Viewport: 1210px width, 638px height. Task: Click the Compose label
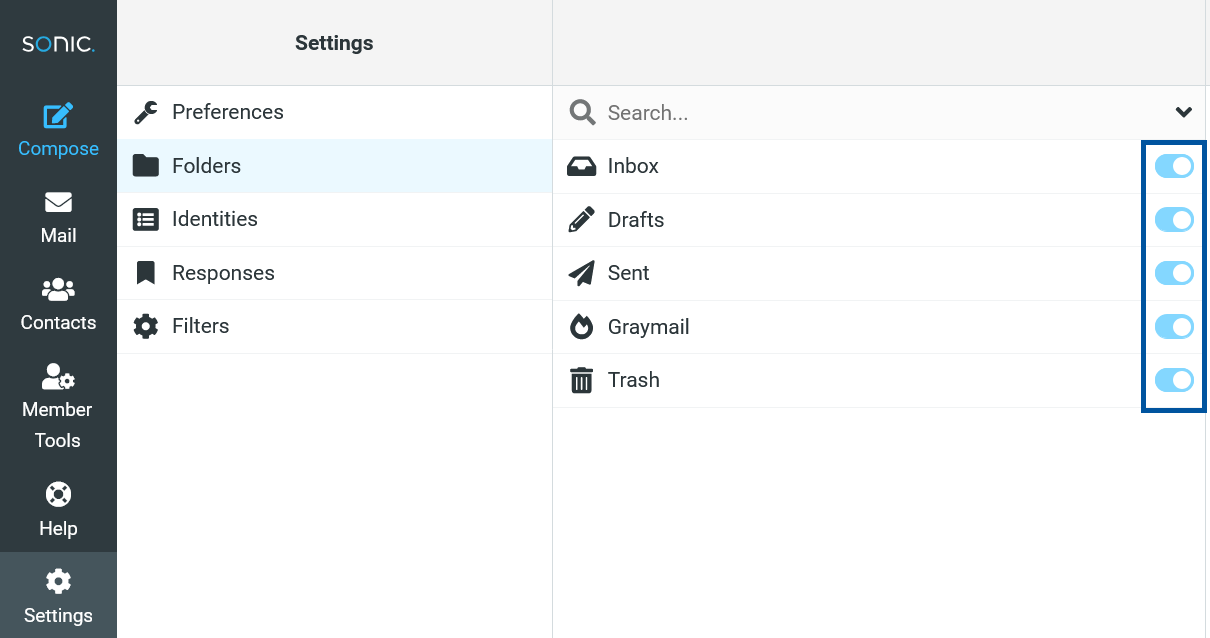[58, 149]
